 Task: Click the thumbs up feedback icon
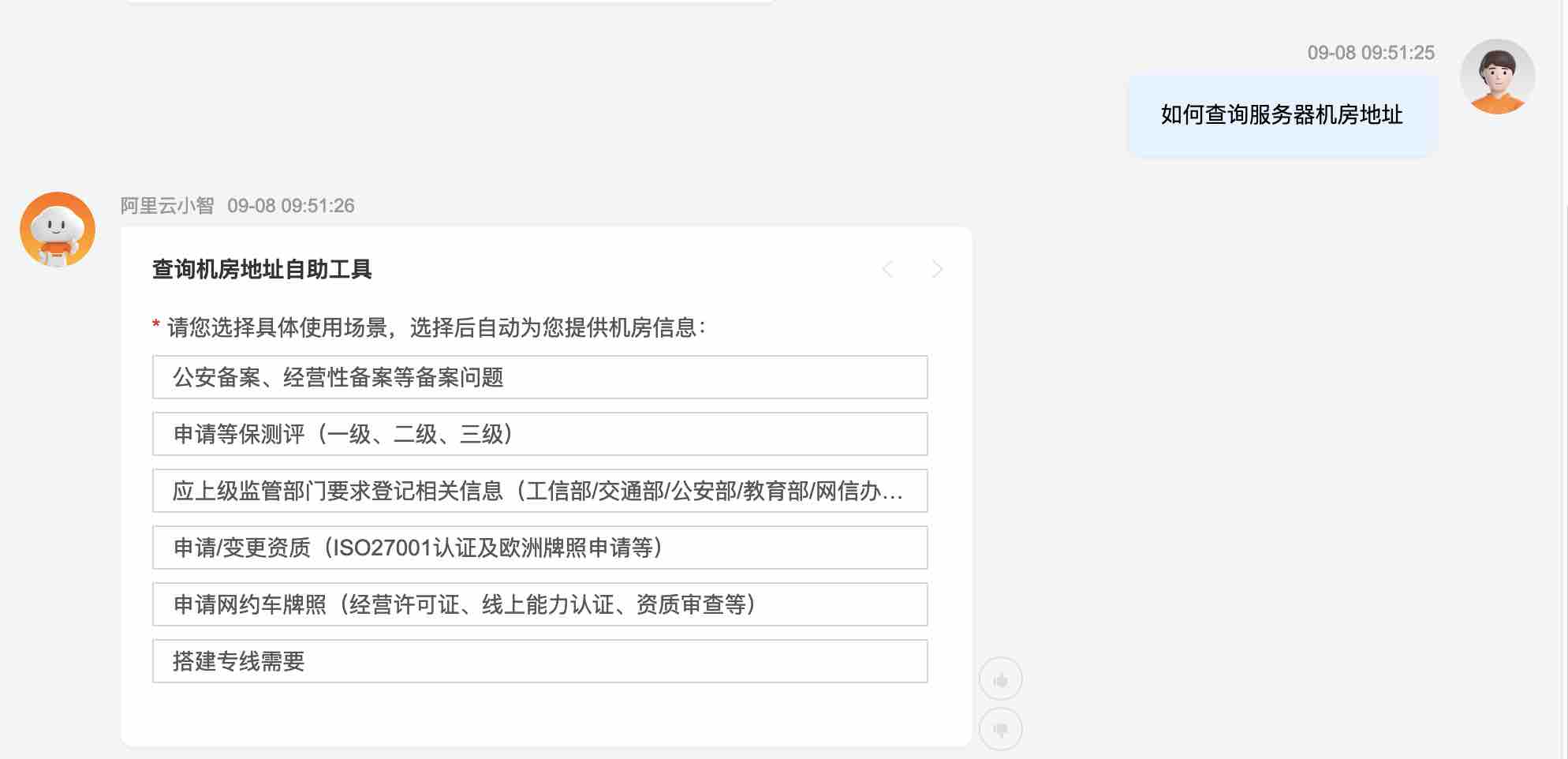(x=1000, y=679)
